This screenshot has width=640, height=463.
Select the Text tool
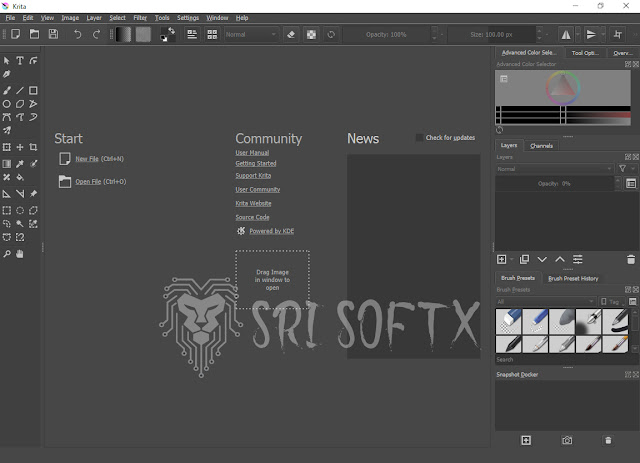20,61
